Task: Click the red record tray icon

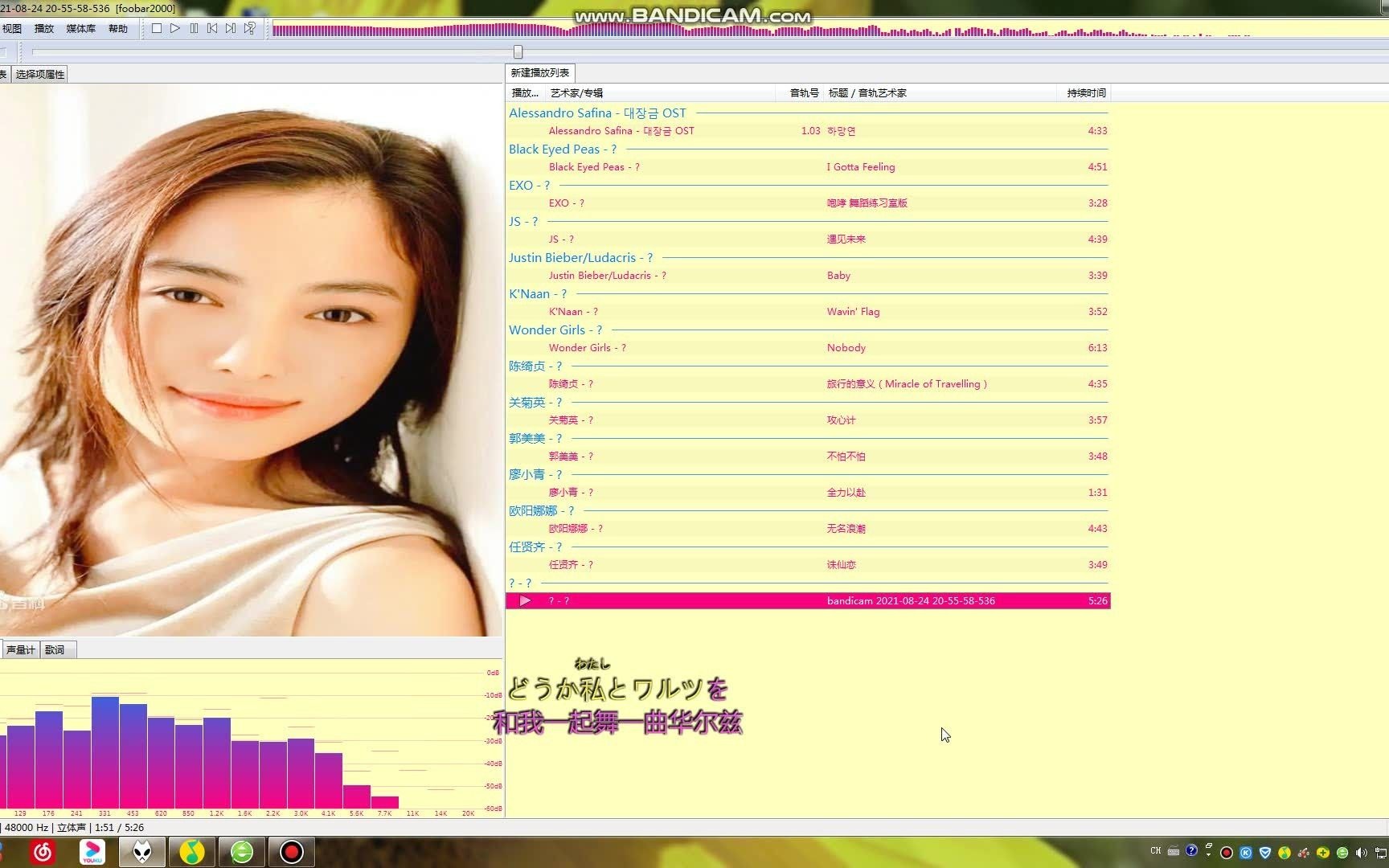Action: click(x=1227, y=853)
